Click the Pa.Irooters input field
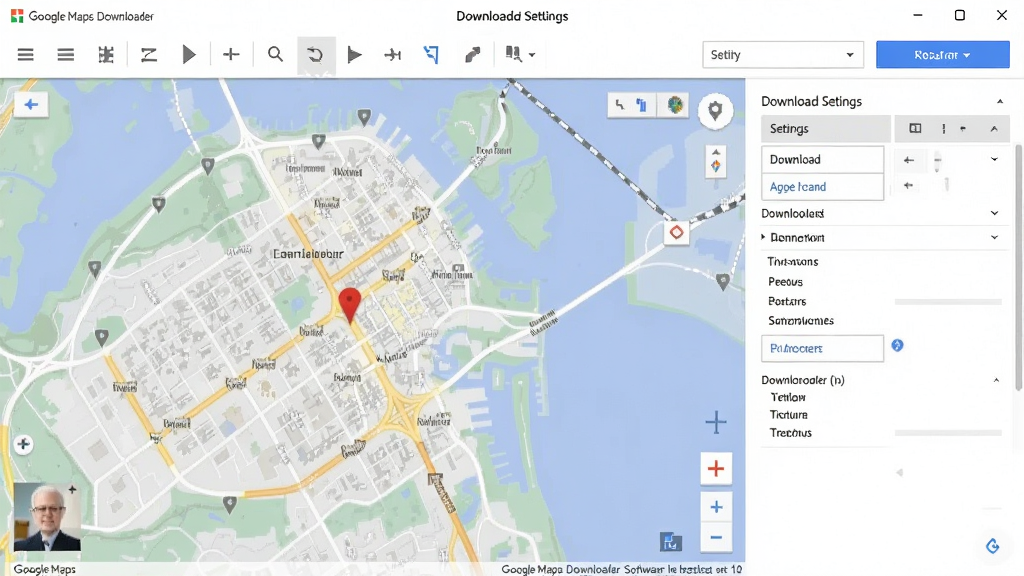 pyautogui.click(x=822, y=348)
